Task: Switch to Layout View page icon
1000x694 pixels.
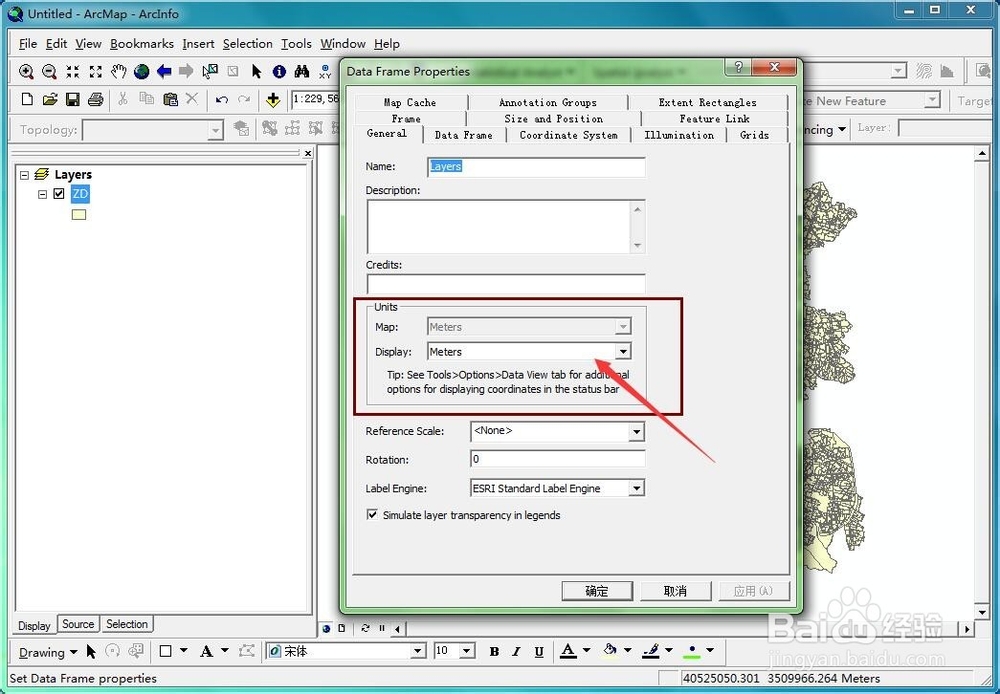Action: click(341, 628)
